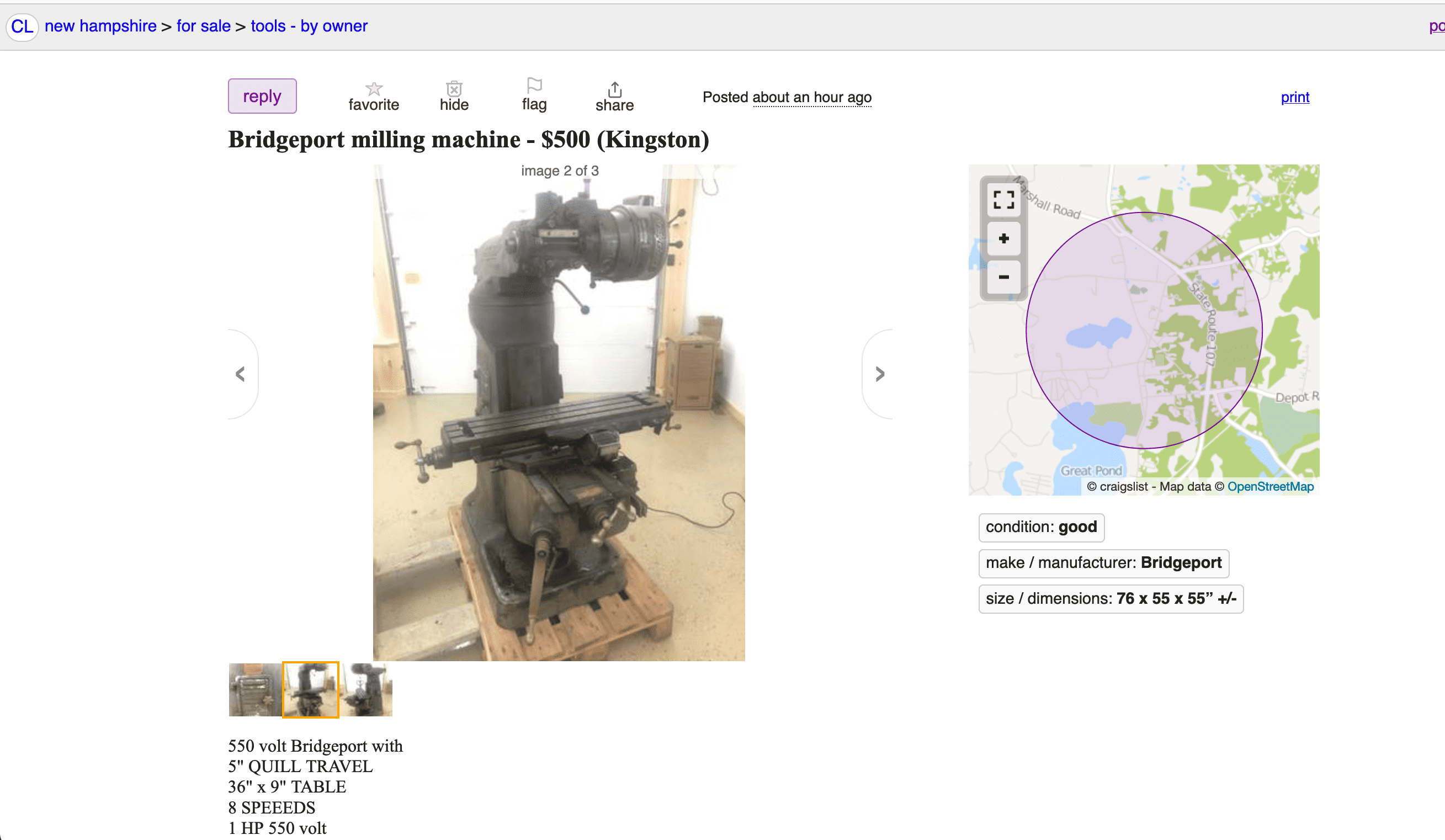Click the posting title 'Bridgeport milling machine'
This screenshot has width=1445, height=840.
tap(374, 140)
